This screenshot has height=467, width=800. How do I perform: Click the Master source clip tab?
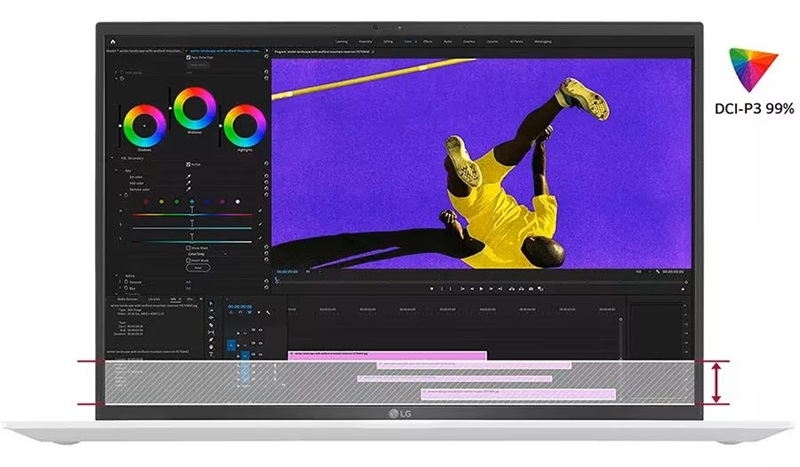(144, 51)
